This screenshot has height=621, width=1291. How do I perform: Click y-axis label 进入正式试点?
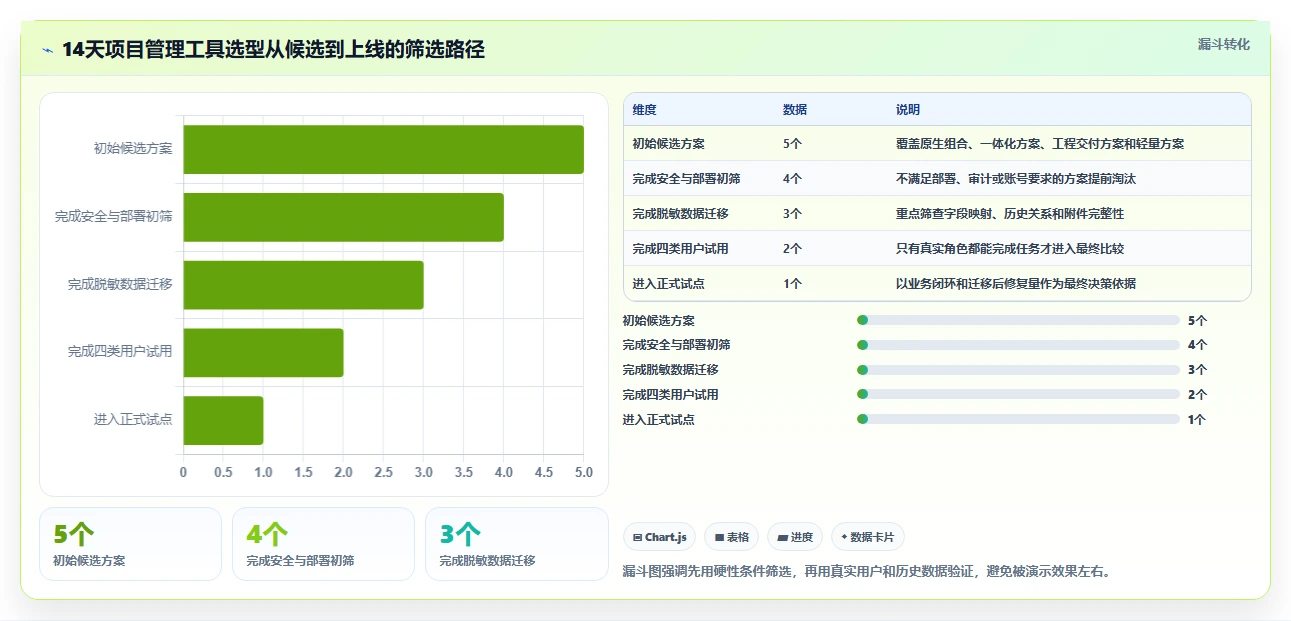(133, 420)
